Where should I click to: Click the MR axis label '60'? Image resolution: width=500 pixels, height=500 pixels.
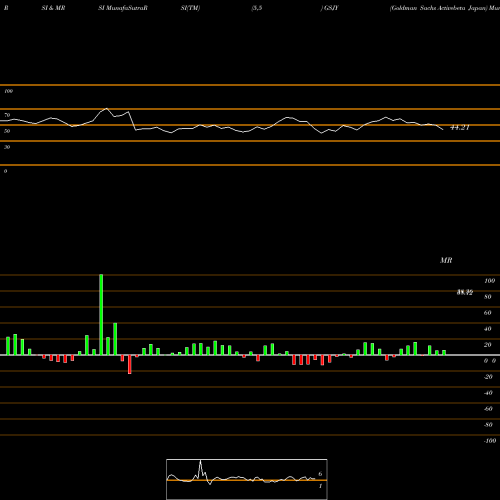[x=488, y=313]
